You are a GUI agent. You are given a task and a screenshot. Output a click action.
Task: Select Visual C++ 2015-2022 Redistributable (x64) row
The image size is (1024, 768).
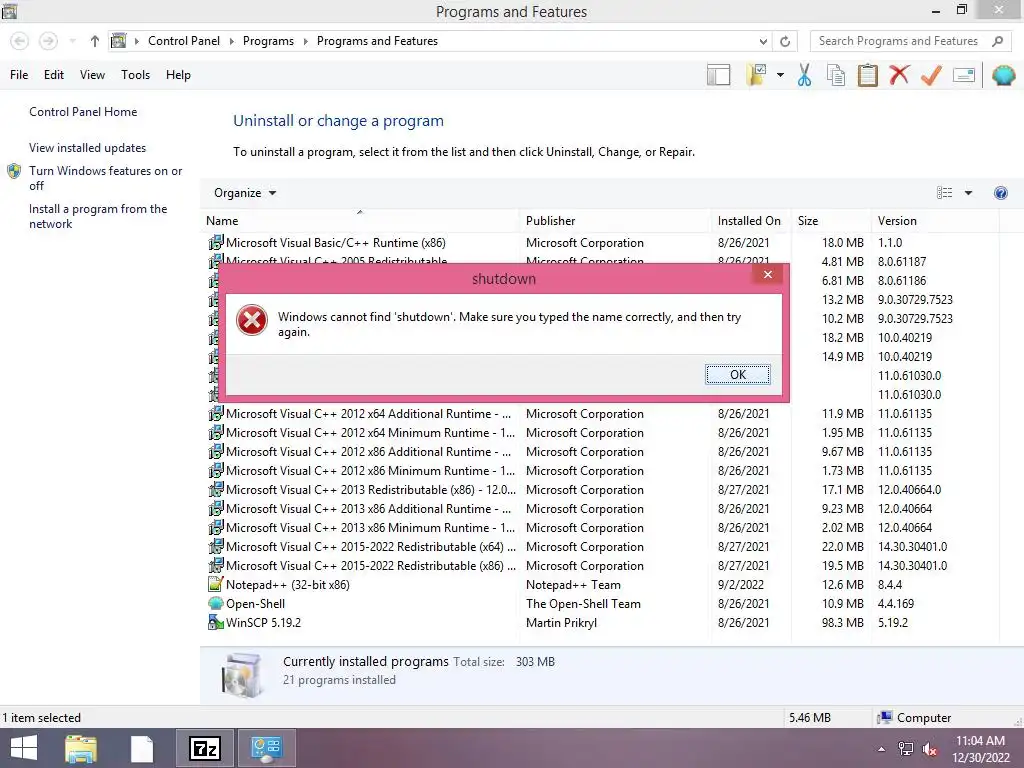(601, 547)
